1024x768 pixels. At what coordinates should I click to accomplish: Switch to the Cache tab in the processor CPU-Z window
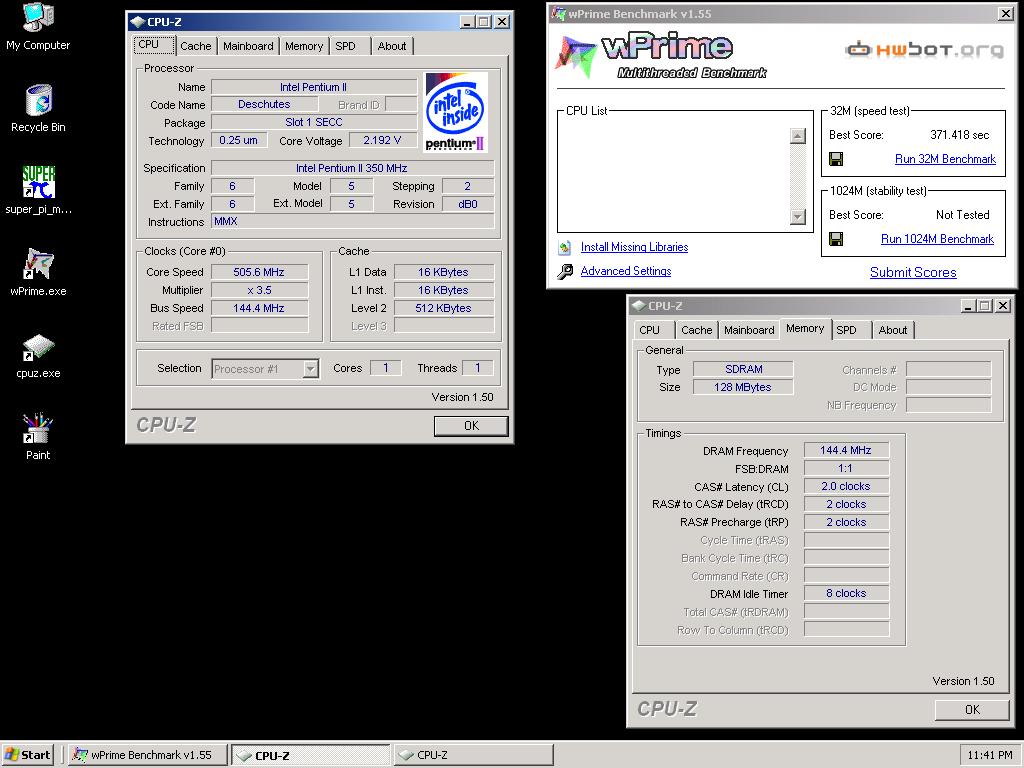[196, 46]
